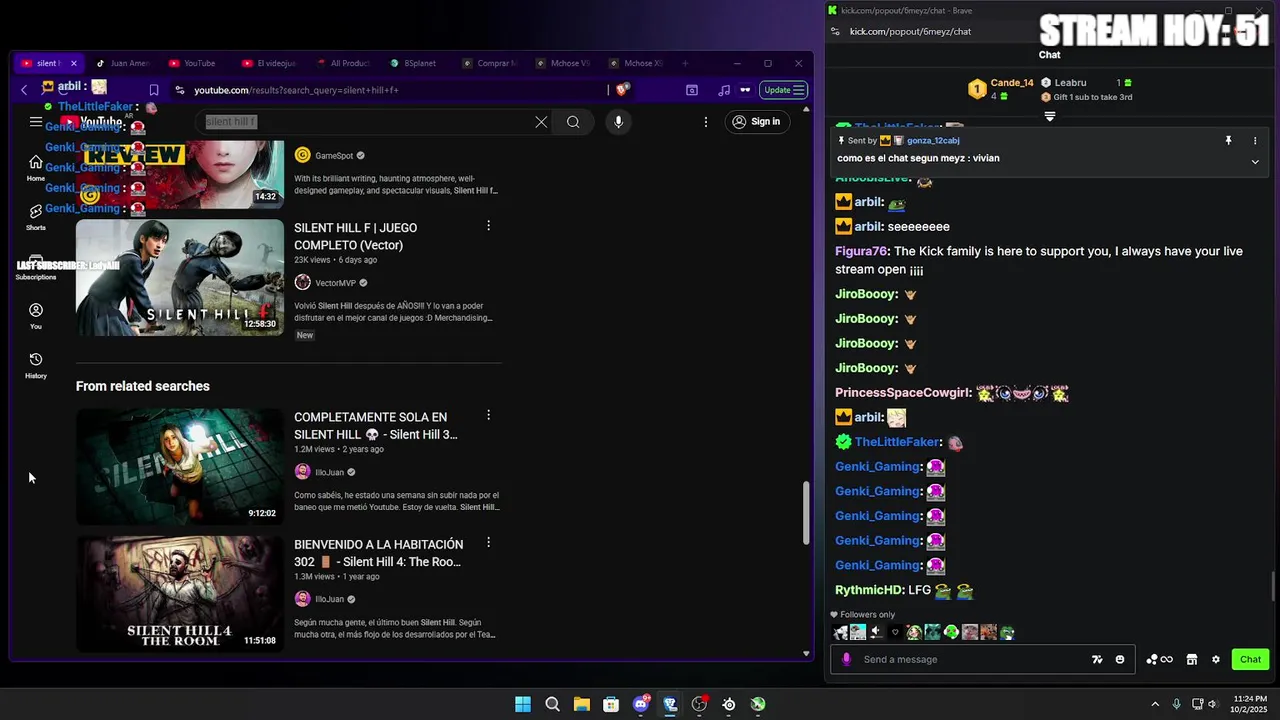
Task: Open the Kick shop store icon
Action: [x=1191, y=659]
